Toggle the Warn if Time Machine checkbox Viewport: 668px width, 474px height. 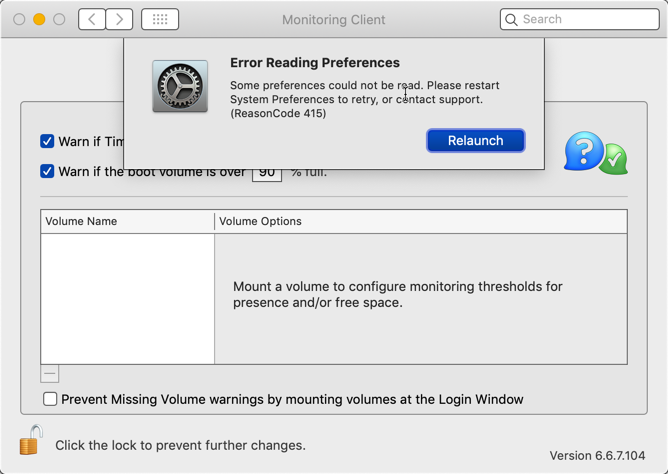click(x=47, y=141)
